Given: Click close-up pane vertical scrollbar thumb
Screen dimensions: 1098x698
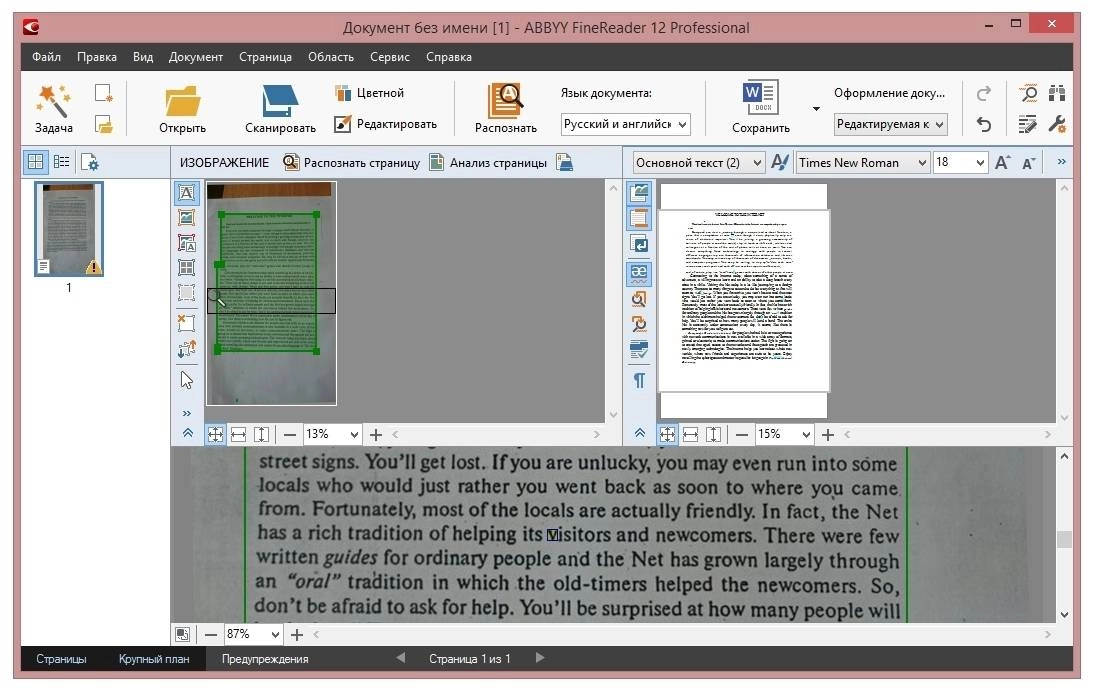Looking at the screenshot, I should [1064, 539].
